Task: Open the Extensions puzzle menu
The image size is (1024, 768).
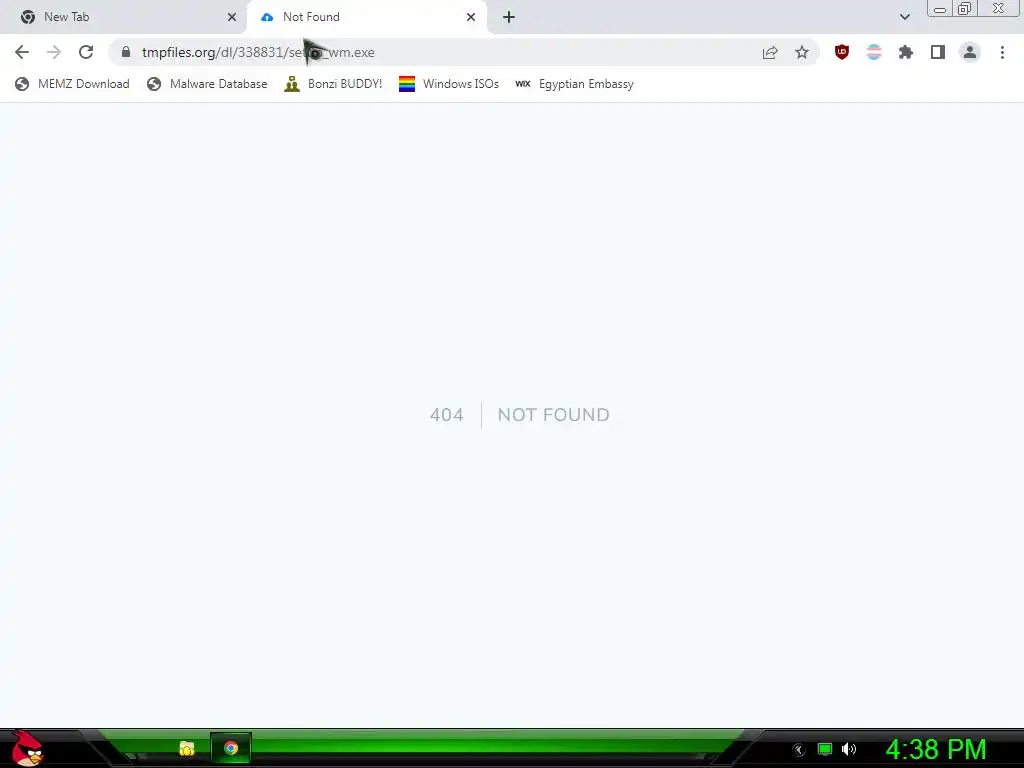Action: click(x=906, y=52)
